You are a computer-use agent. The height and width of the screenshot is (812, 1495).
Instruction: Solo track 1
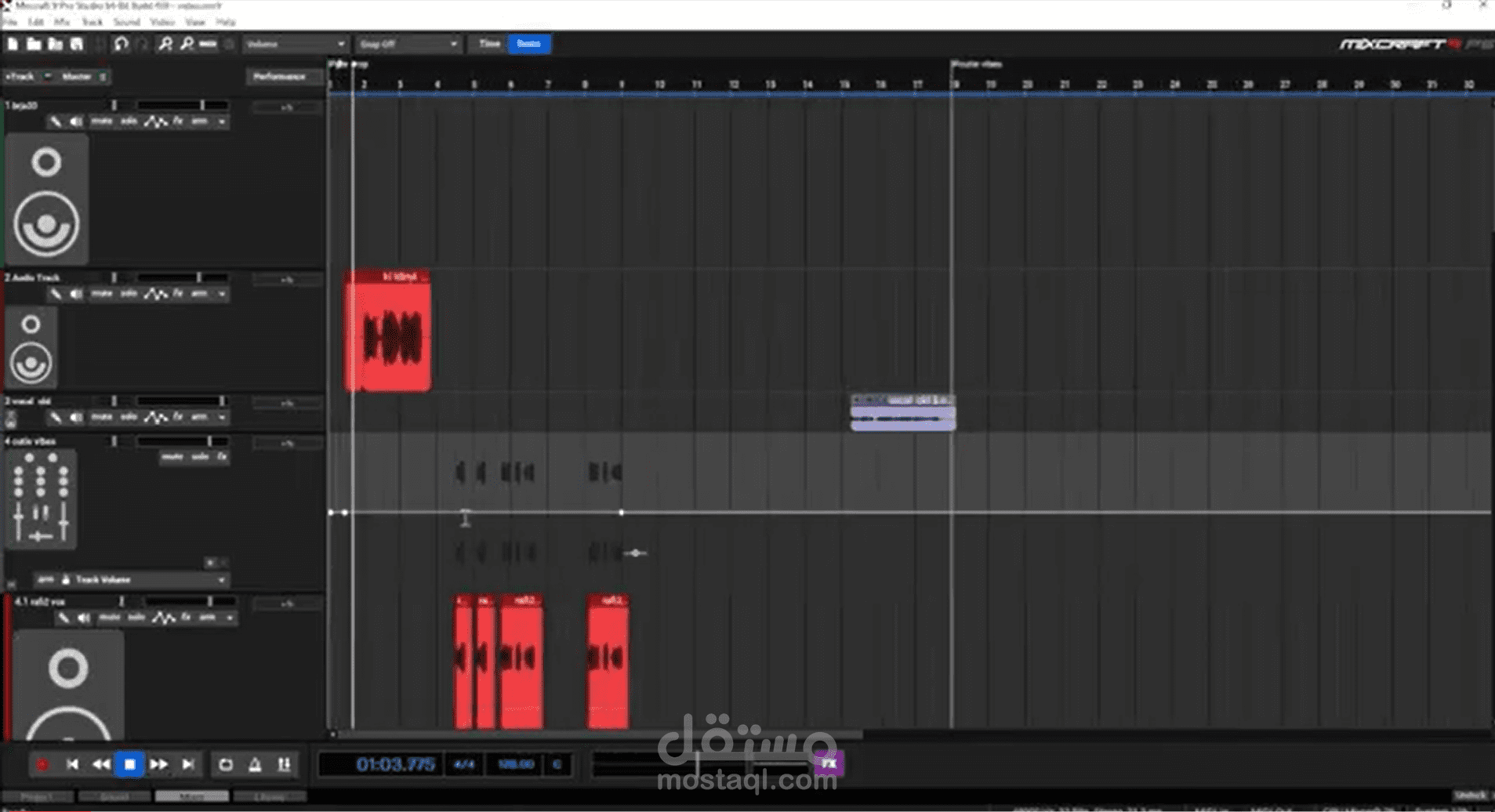pos(129,121)
